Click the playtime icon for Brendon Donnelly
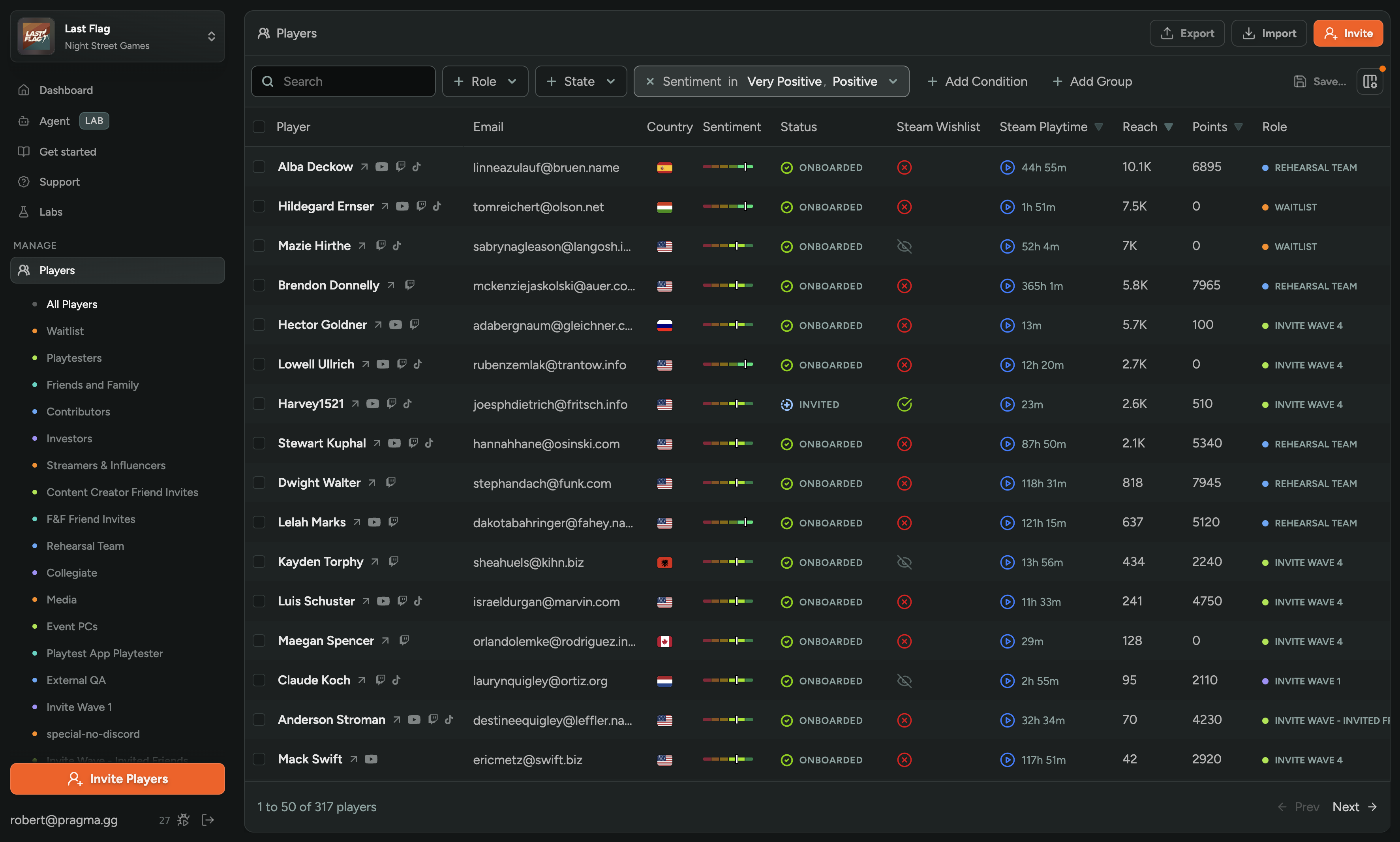The image size is (1400, 842). 1007,286
